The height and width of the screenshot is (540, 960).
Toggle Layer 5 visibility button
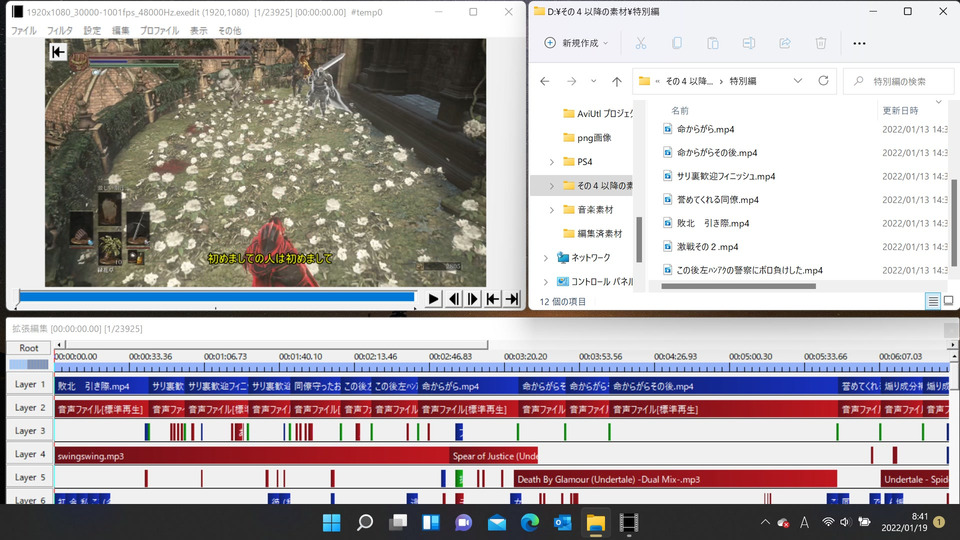coord(30,478)
